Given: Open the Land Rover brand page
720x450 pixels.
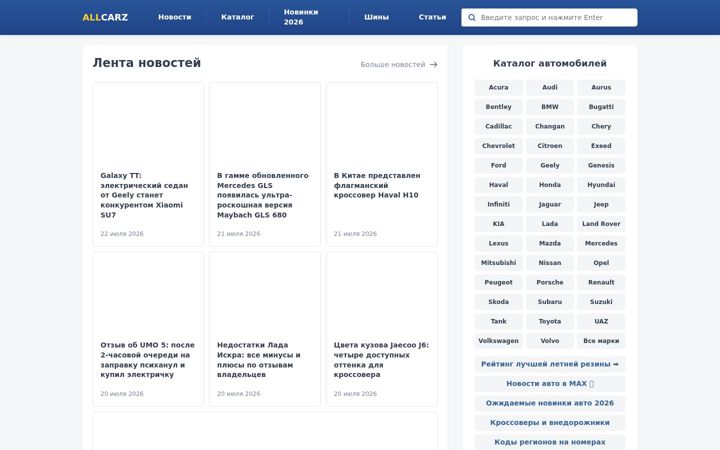Looking at the screenshot, I should [x=601, y=224].
